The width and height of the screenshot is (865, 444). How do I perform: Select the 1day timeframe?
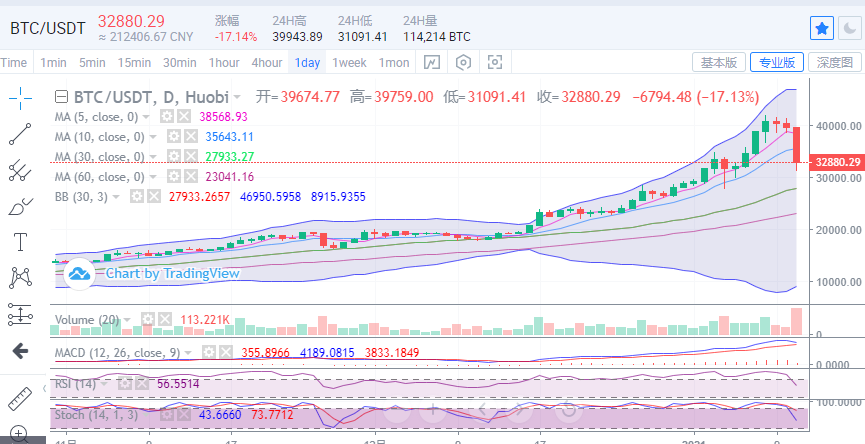[307, 62]
